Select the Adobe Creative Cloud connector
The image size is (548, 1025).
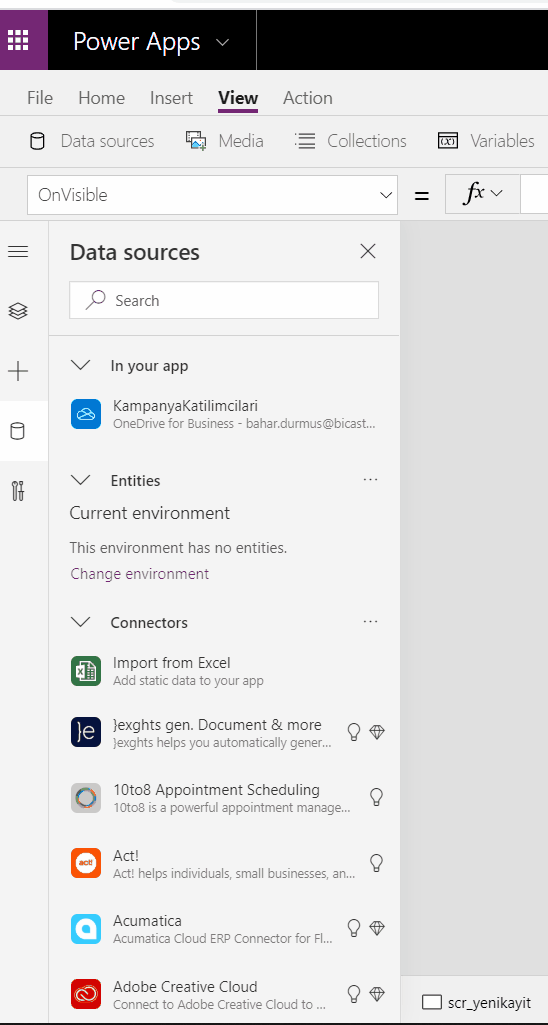(224, 994)
